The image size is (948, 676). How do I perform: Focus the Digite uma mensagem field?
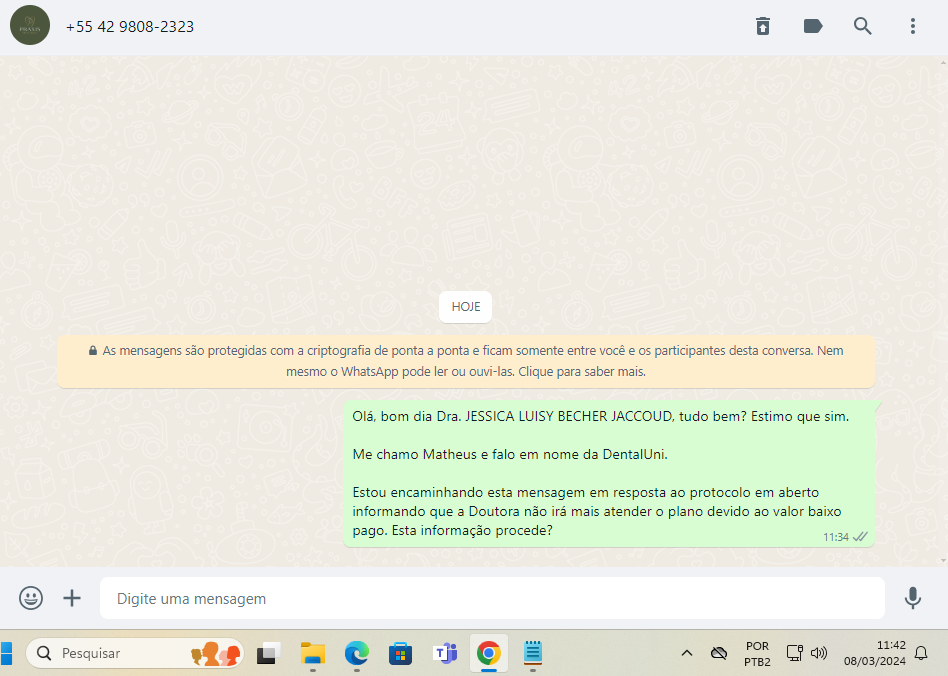tap(492, 598)
